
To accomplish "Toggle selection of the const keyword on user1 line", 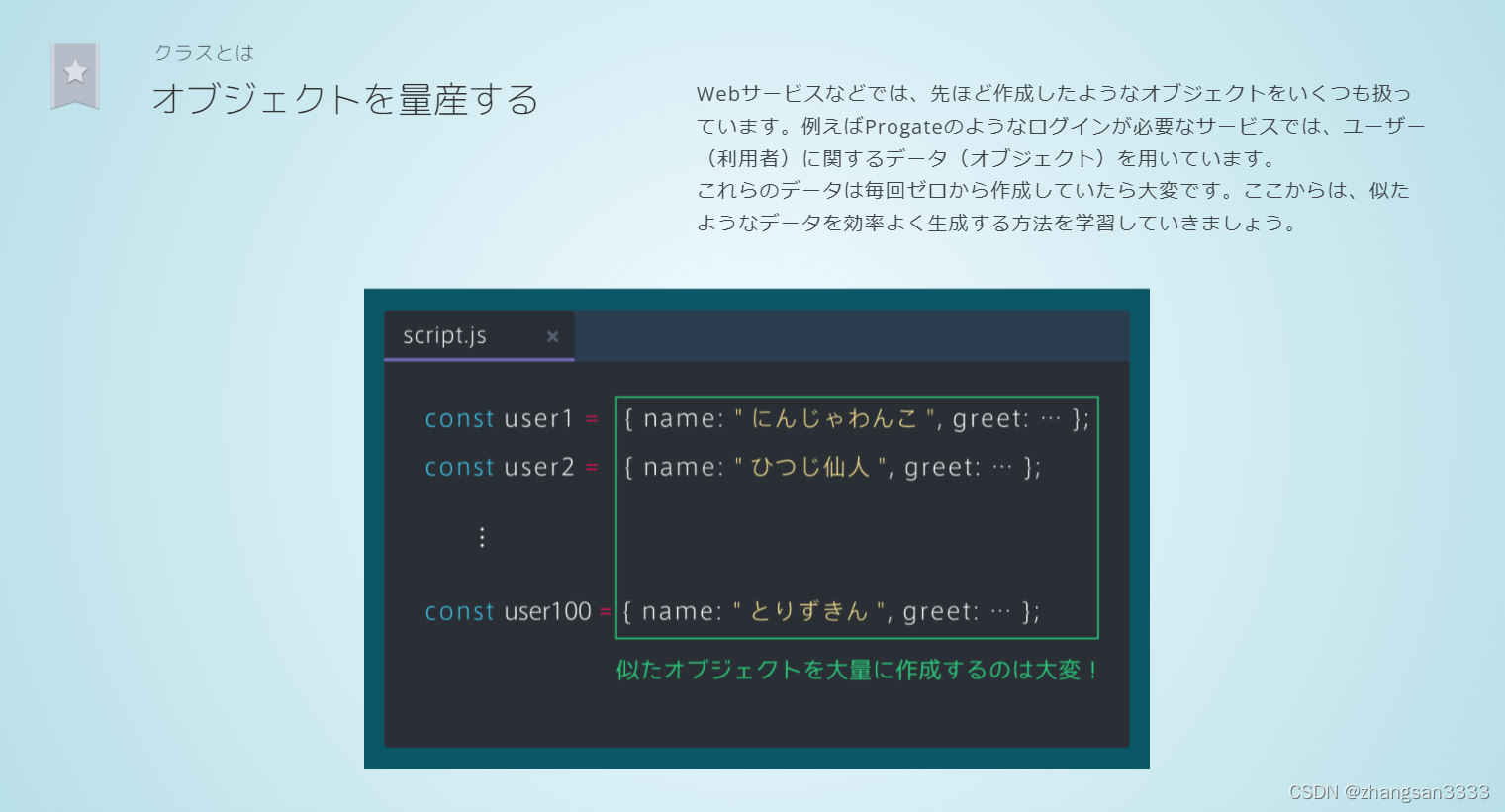I will [x=458, y=418].
